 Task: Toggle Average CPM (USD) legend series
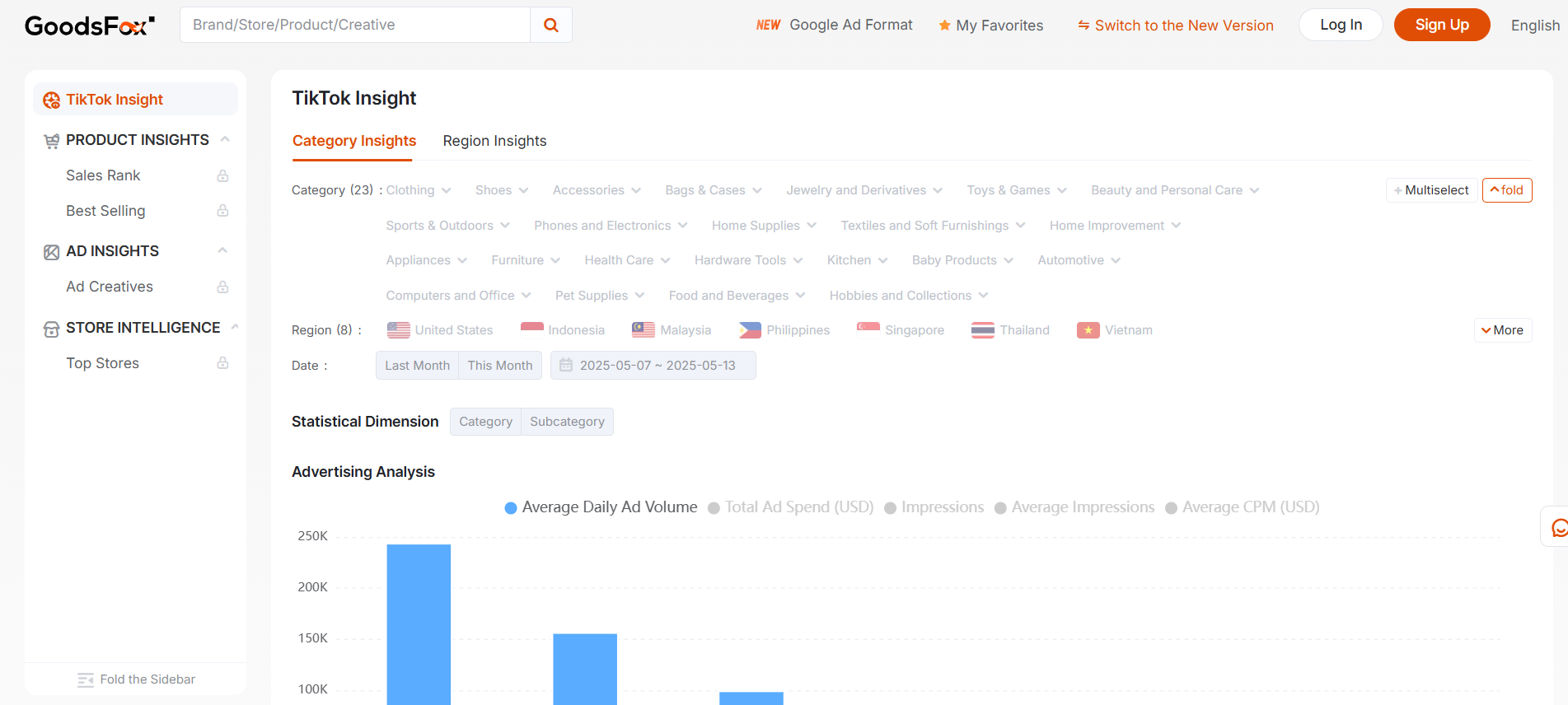(x=1243, y=507)
